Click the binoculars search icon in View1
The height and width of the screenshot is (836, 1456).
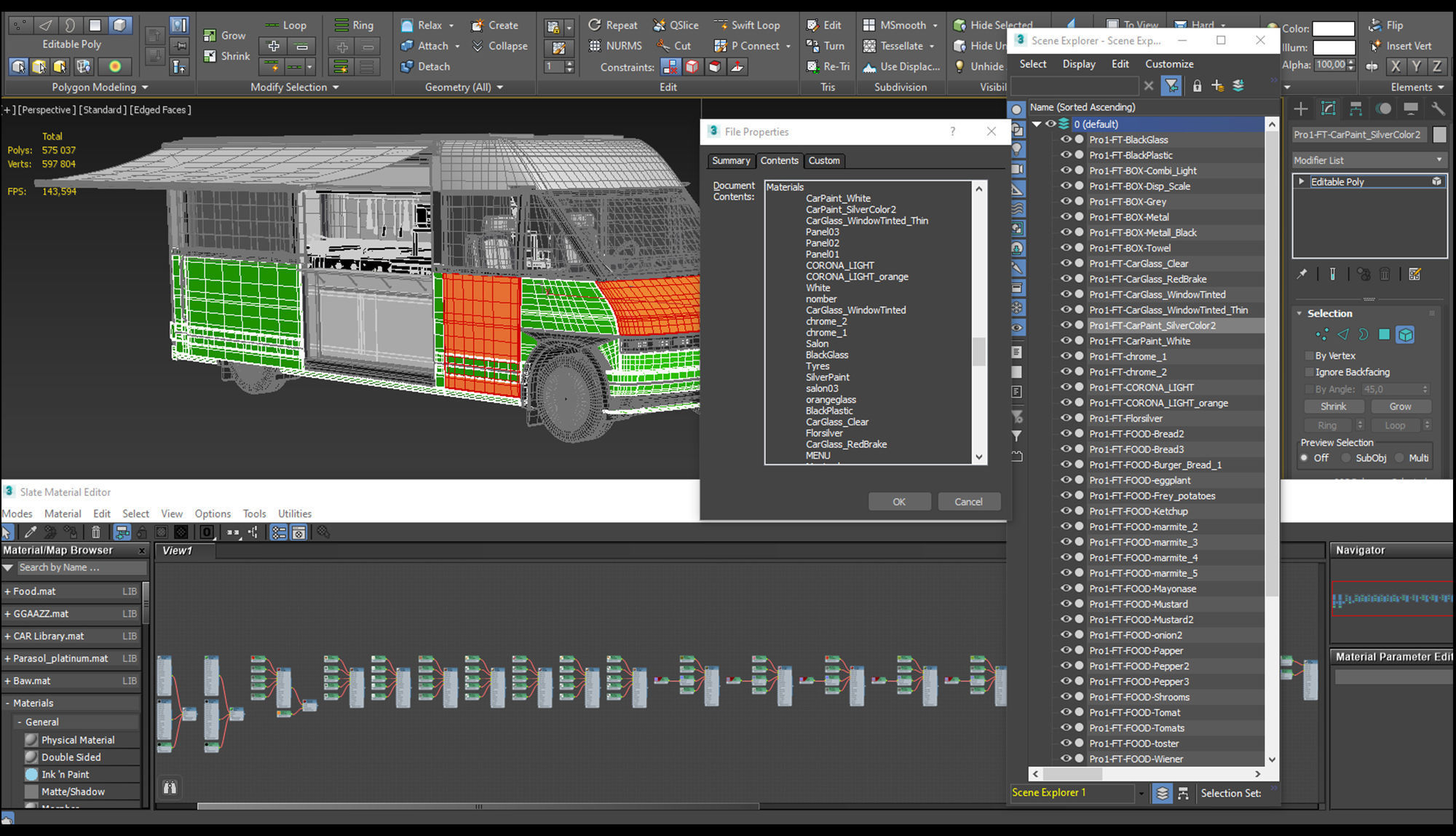[x=170, y=787]
